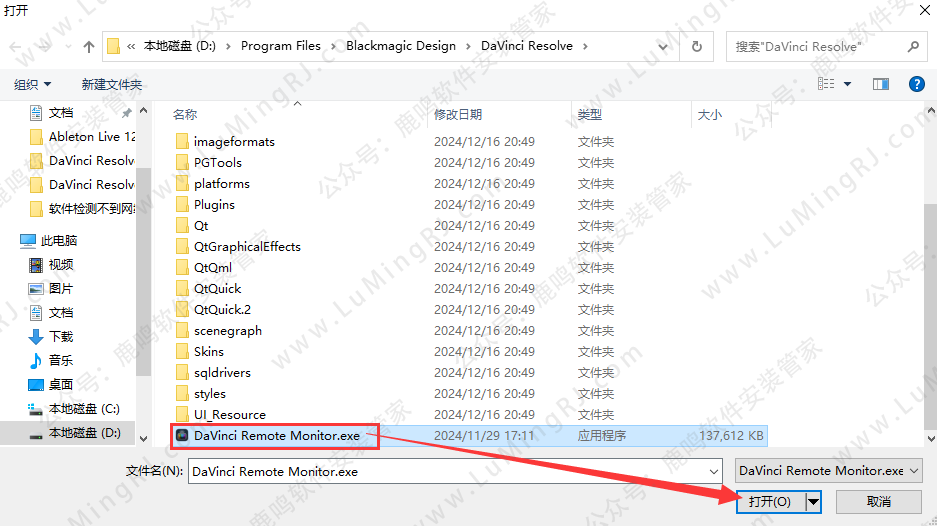Click the up one level arrow
Viewport: 937px width, 526px height.
click(88, 46)
